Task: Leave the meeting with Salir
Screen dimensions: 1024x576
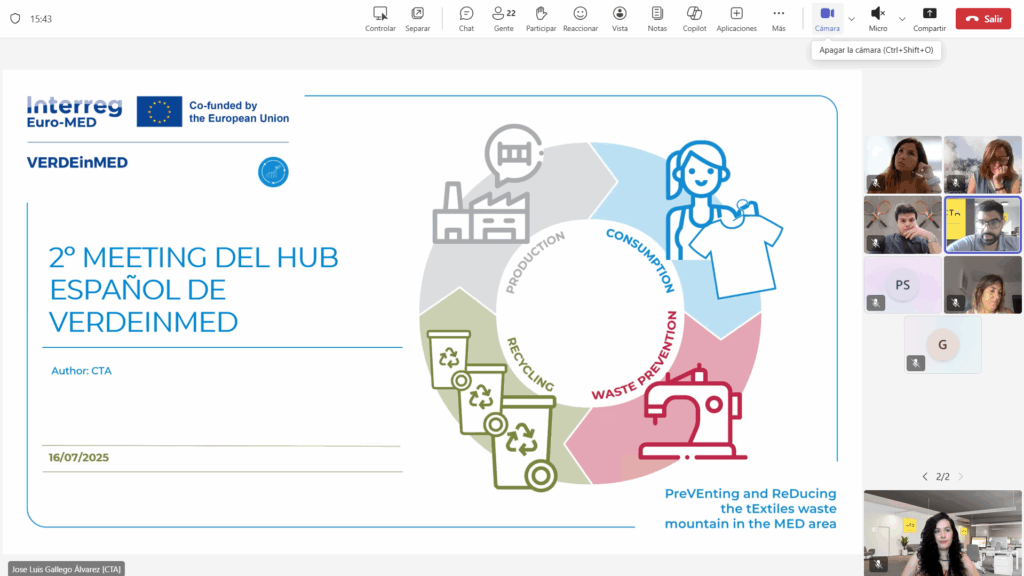Action: (984, 19)
